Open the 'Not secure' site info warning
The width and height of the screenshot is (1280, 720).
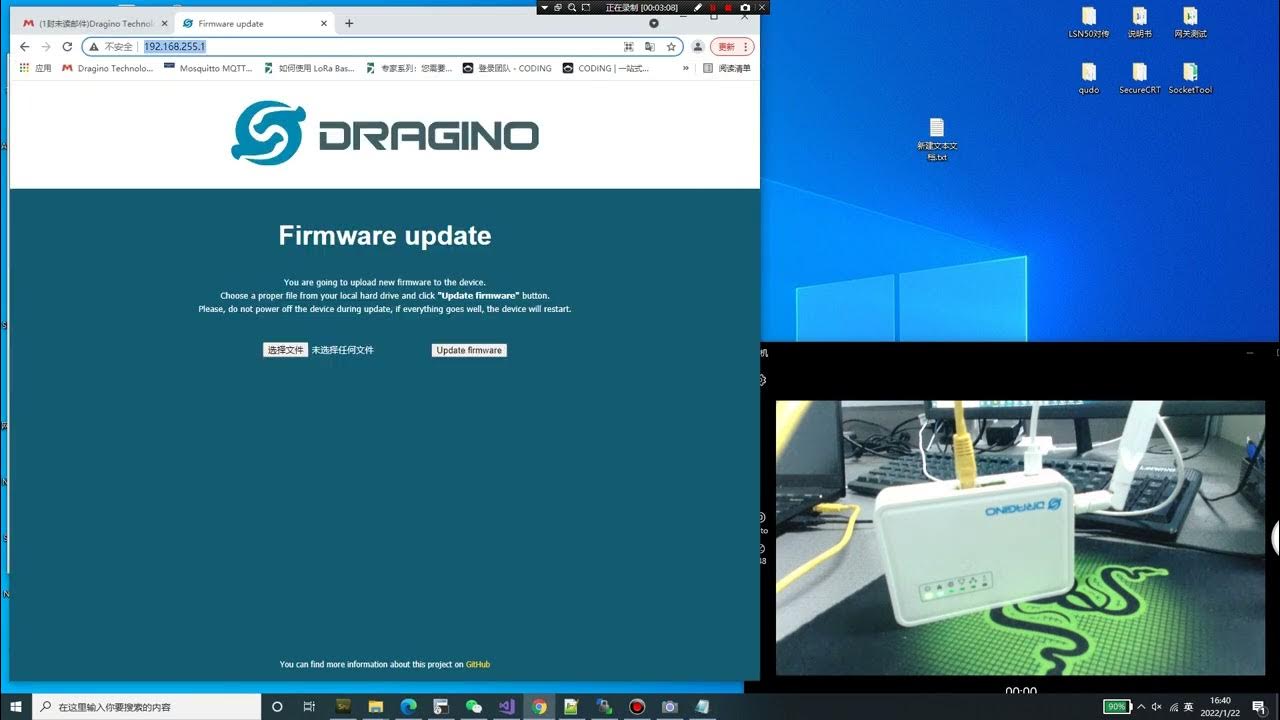111,47
